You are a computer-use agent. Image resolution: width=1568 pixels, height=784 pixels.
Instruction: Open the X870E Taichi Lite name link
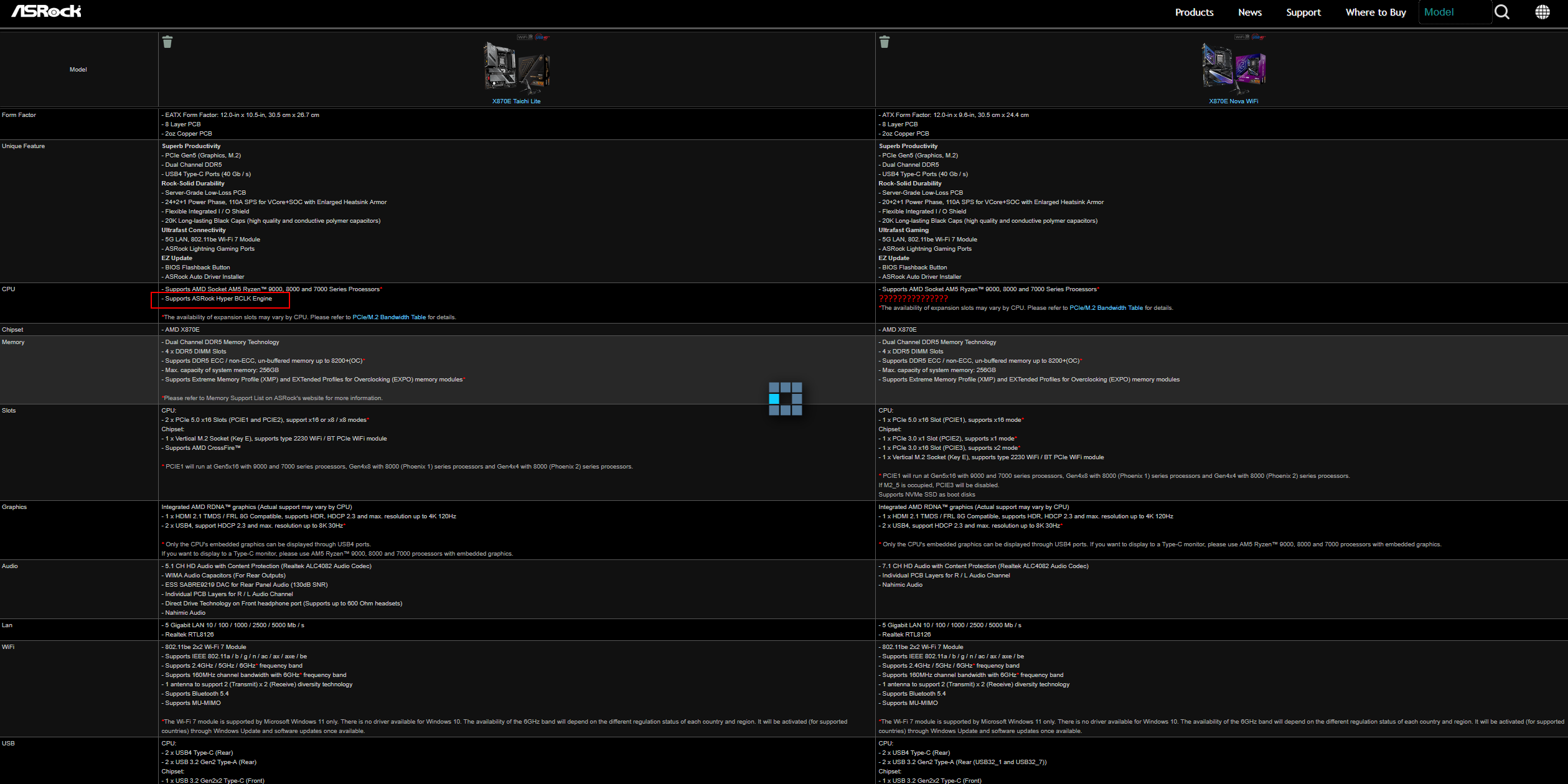click(x=516, y=101)
